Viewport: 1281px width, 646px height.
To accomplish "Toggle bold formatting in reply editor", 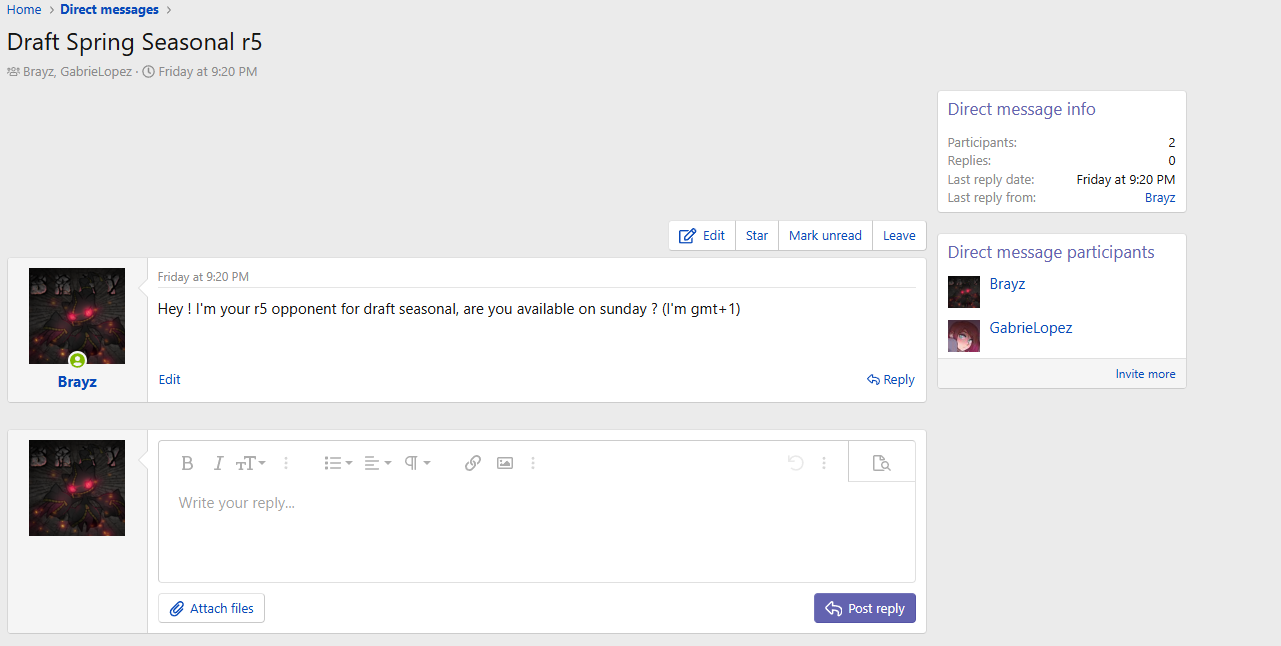I will (187, 463).
